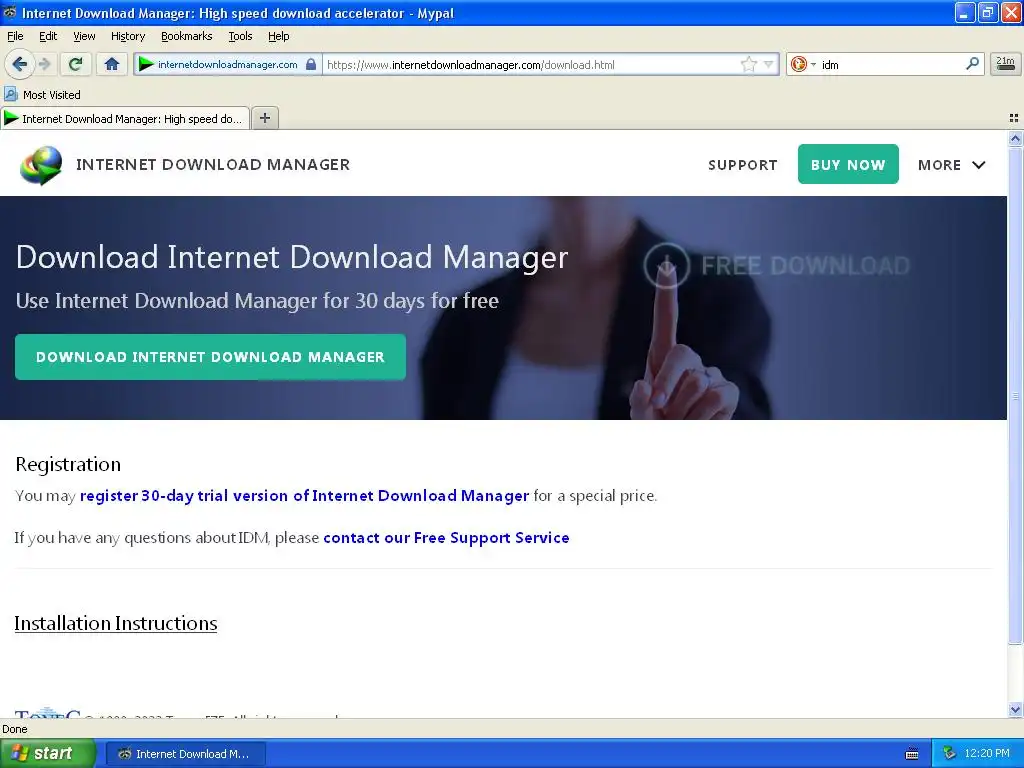
Task: Select the Internet Download Manager tab
Action: point(125,118)
